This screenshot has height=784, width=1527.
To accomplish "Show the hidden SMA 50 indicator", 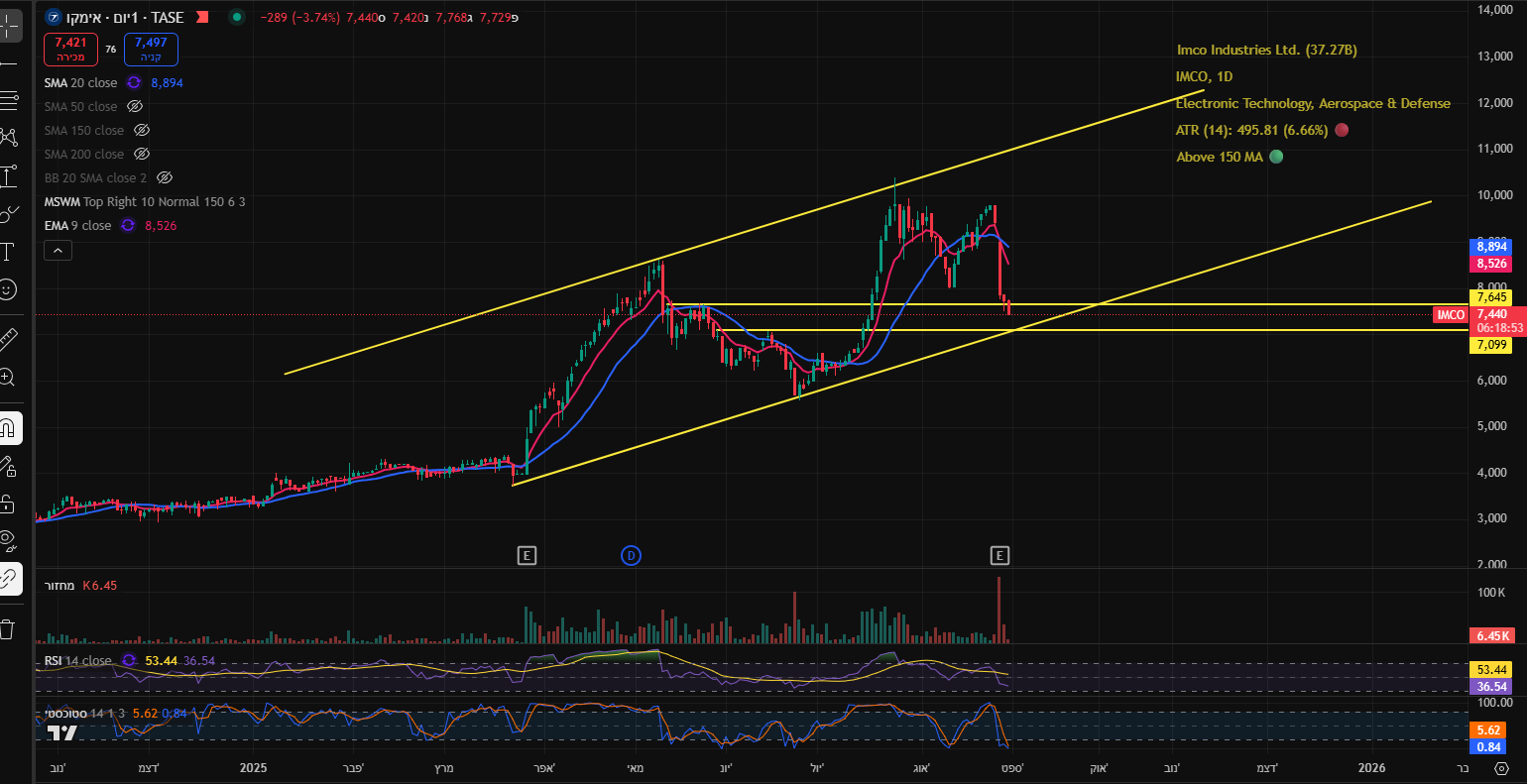I will click(x=135, y=107).
